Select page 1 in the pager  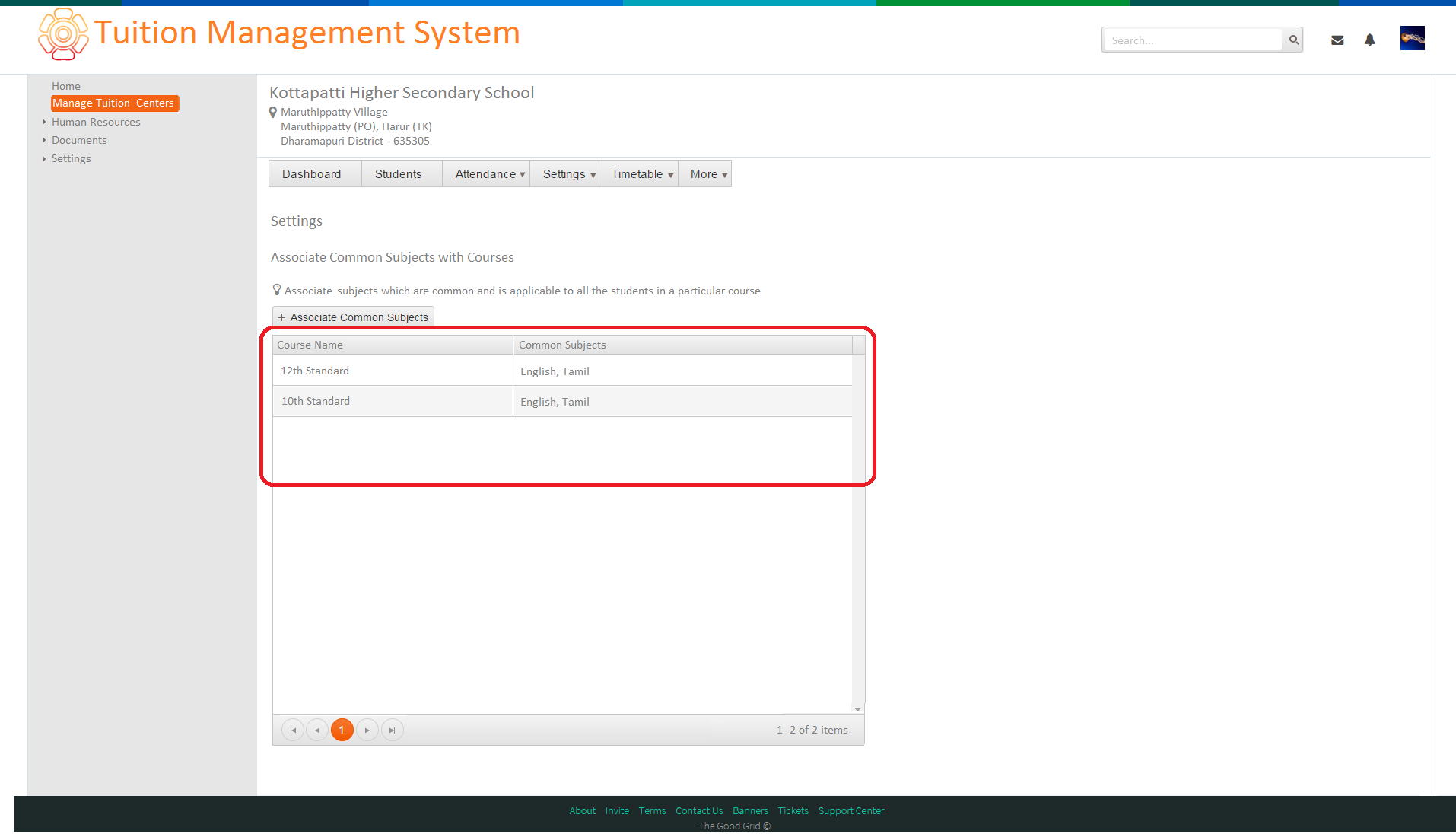pyautogui.click(x=342, y=730)
